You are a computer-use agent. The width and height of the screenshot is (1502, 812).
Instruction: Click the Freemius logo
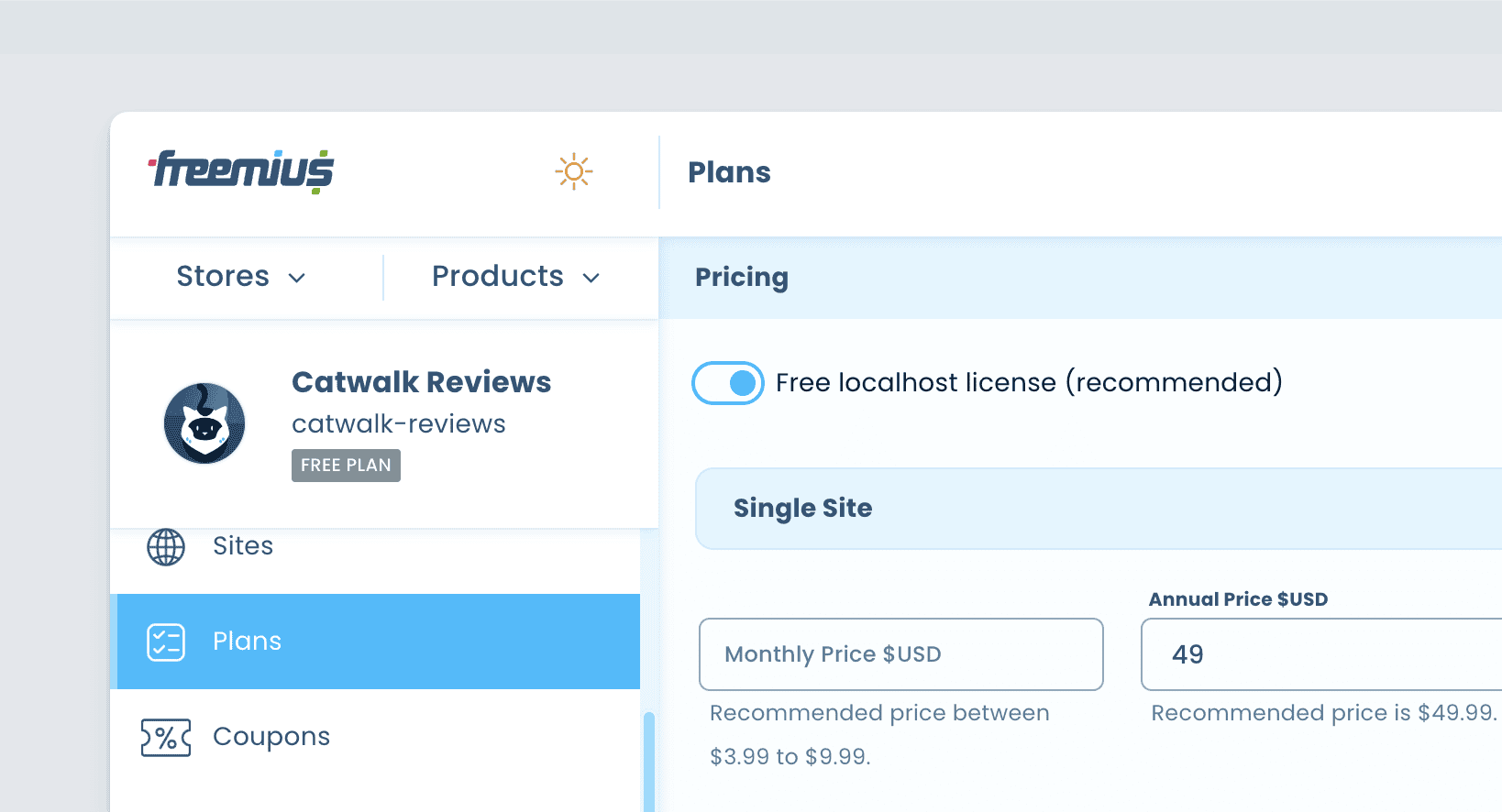click(241, 171)
